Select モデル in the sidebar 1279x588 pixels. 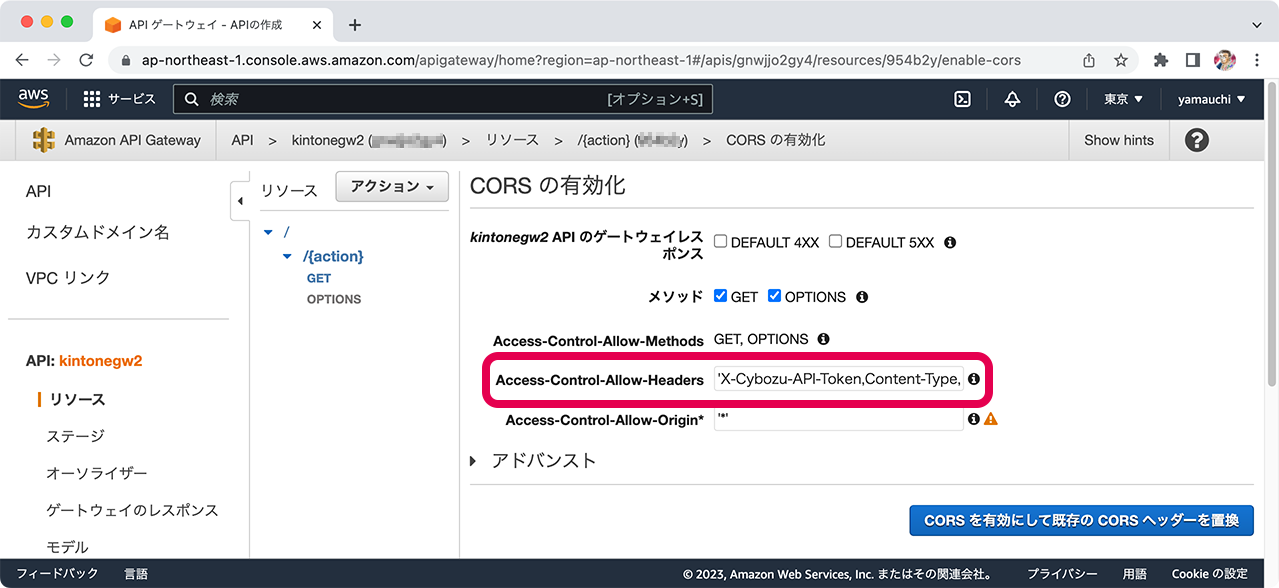click(67, 547)
